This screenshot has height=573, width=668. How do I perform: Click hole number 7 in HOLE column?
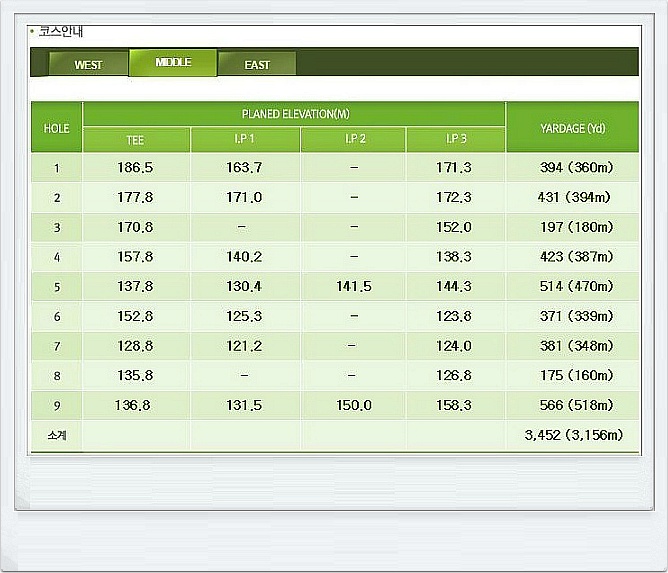[x=56, y=346]
